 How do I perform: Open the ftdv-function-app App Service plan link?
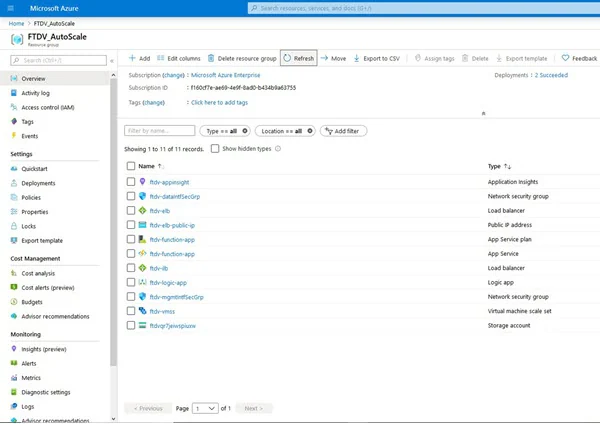pyautogui.click(x=172, y=240)
